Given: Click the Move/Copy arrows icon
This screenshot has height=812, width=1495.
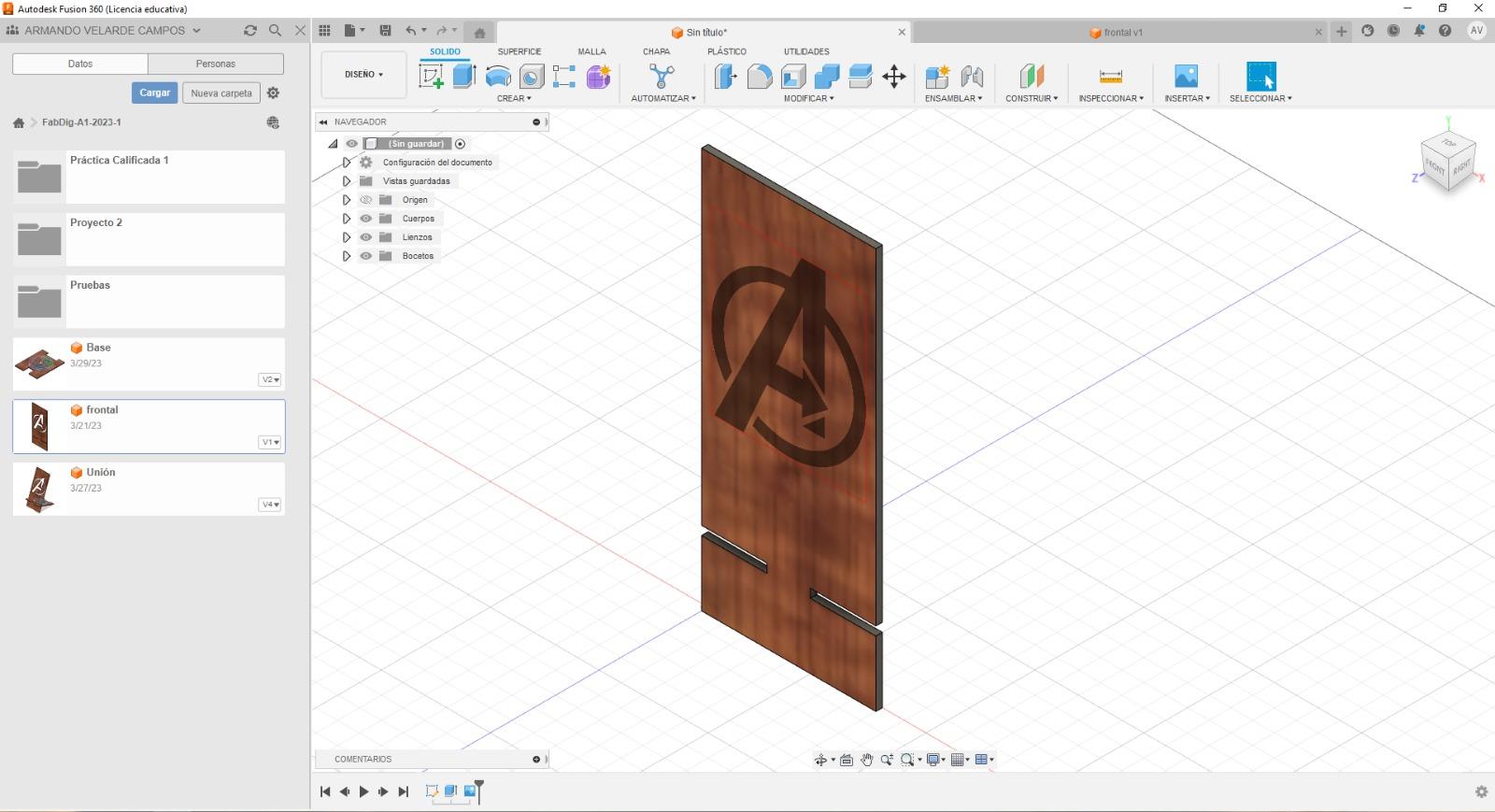Looking at the screenshot, I should coord(894,77).
